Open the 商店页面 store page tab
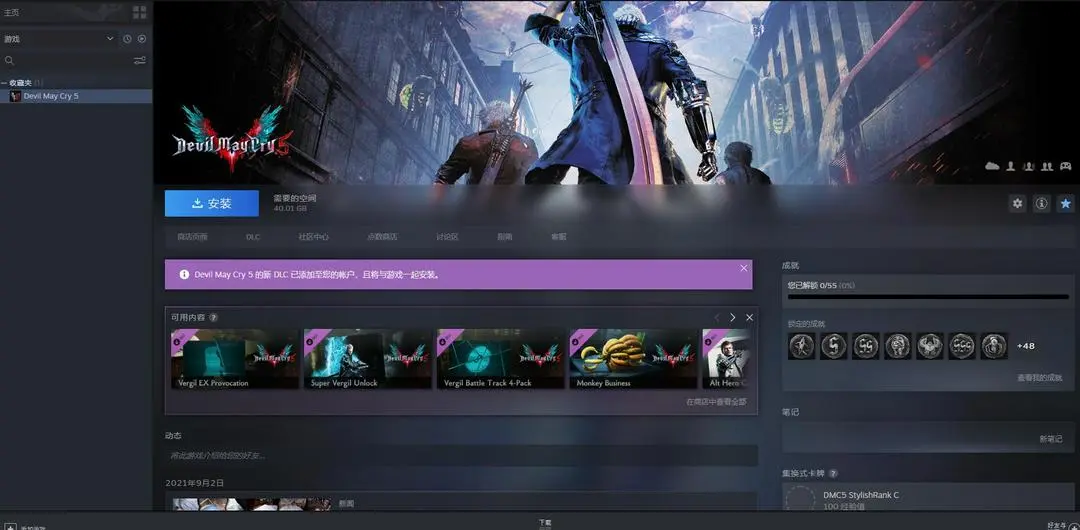The width and height of the screenshot is (1080, 530). tap(192, 236)
